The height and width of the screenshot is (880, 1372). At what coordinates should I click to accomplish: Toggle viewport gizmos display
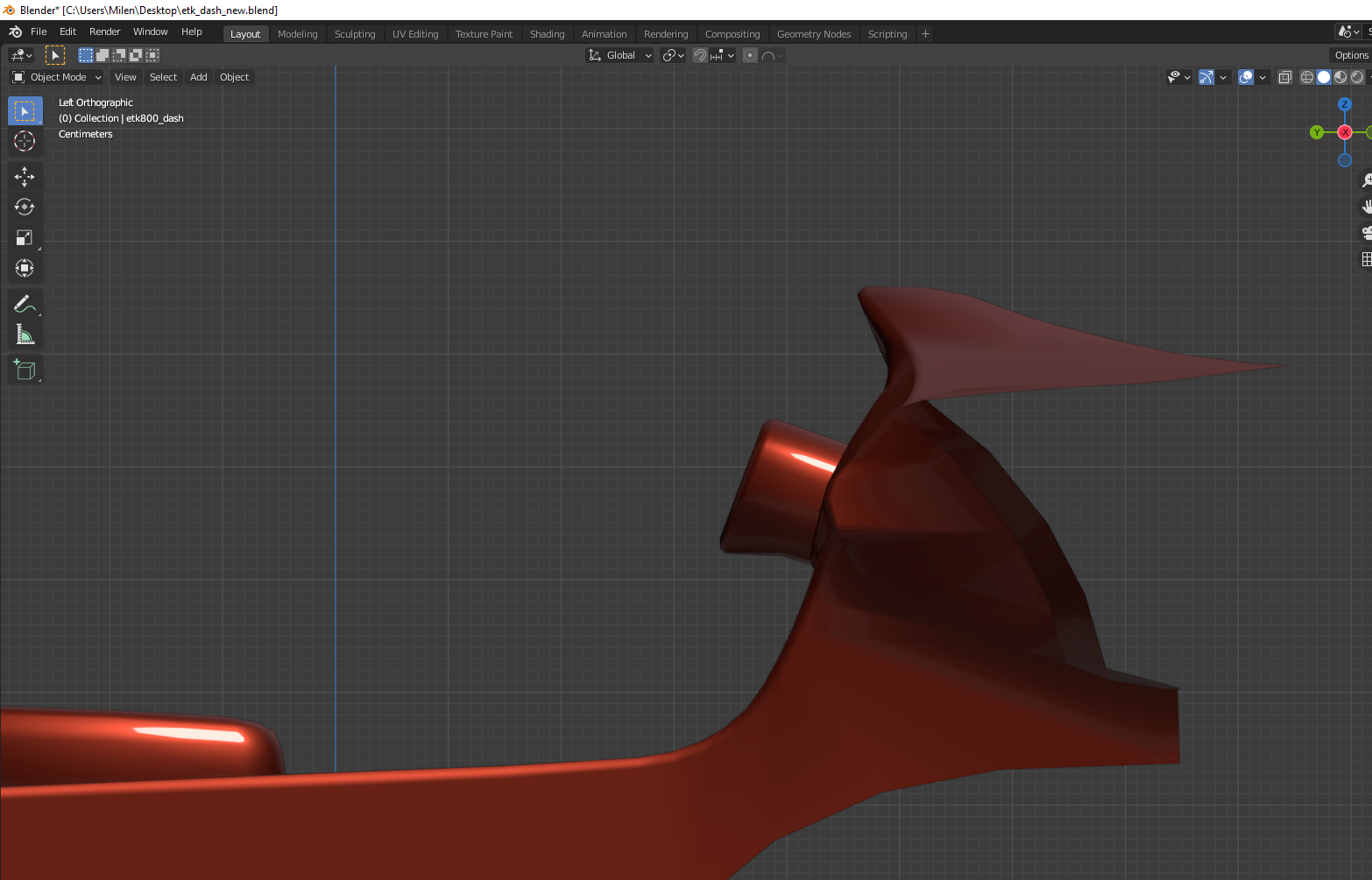pyautogui.click(x=1206, y=77)
